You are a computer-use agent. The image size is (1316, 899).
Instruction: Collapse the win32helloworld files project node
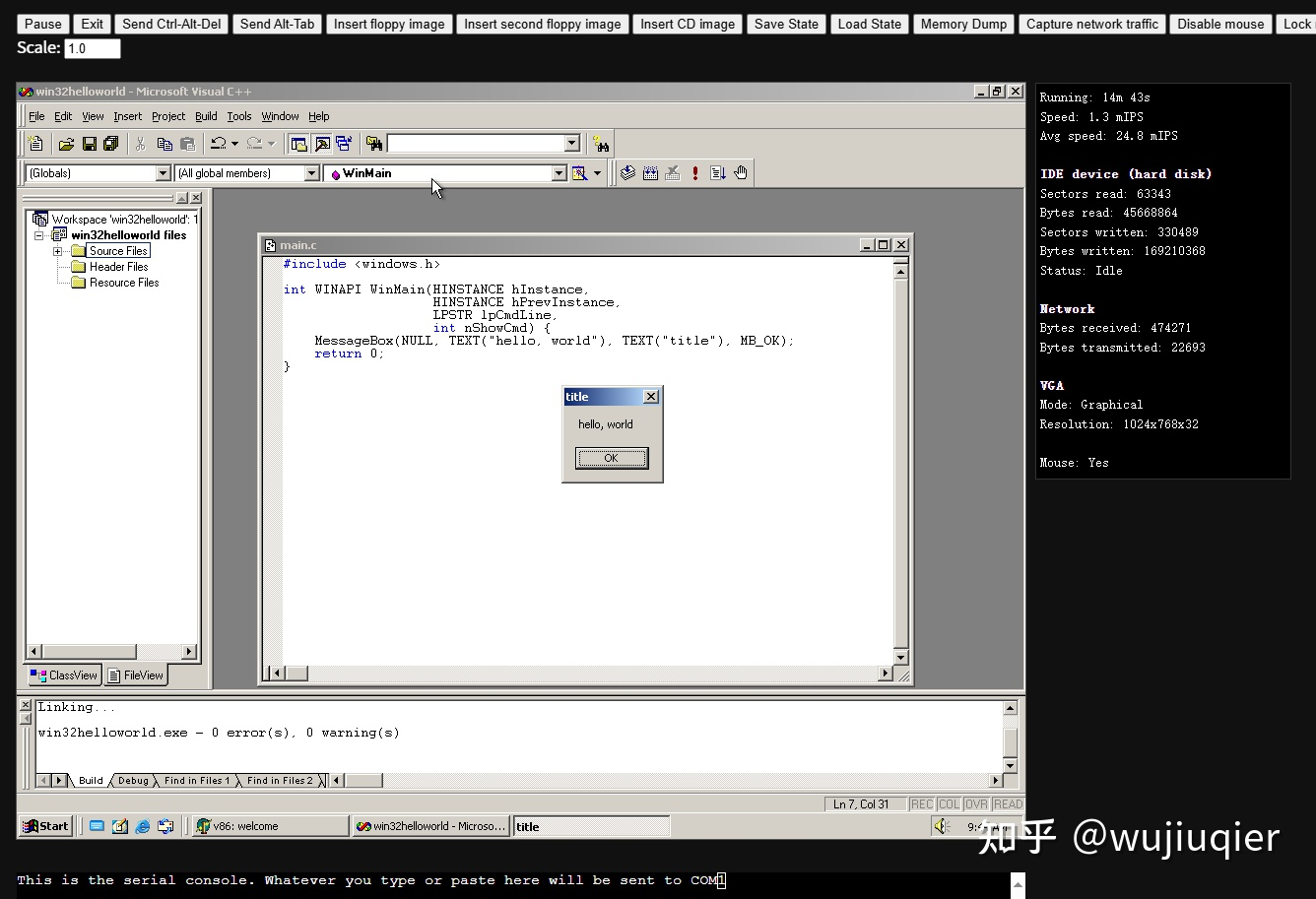tap(40, 235)
